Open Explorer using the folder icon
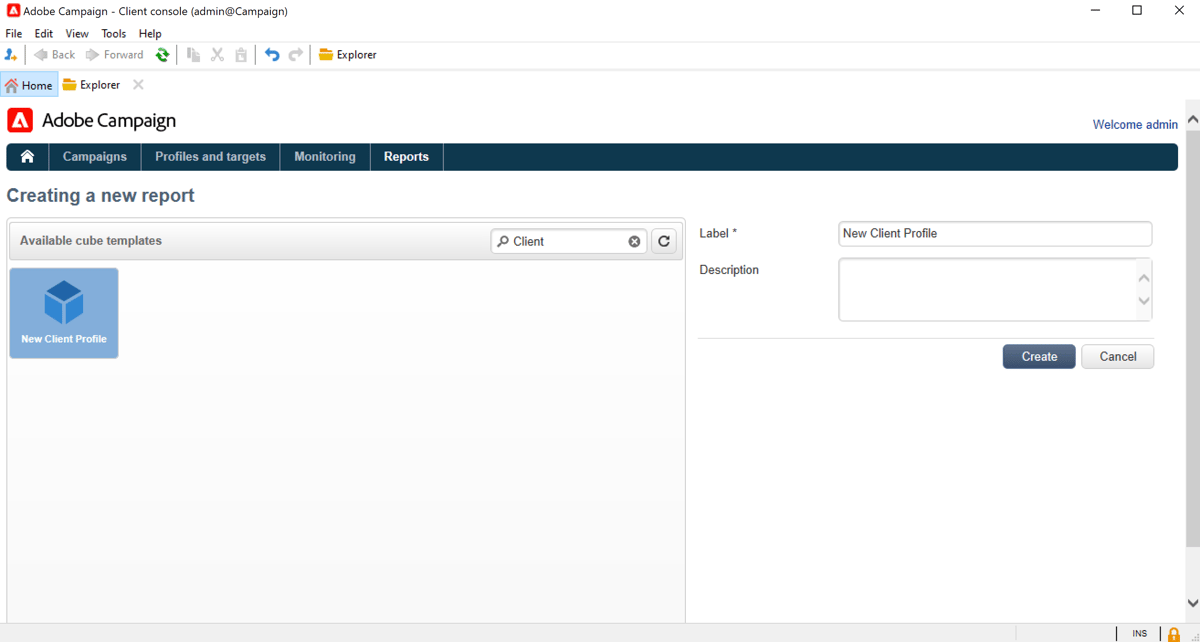 pos(326,55)
